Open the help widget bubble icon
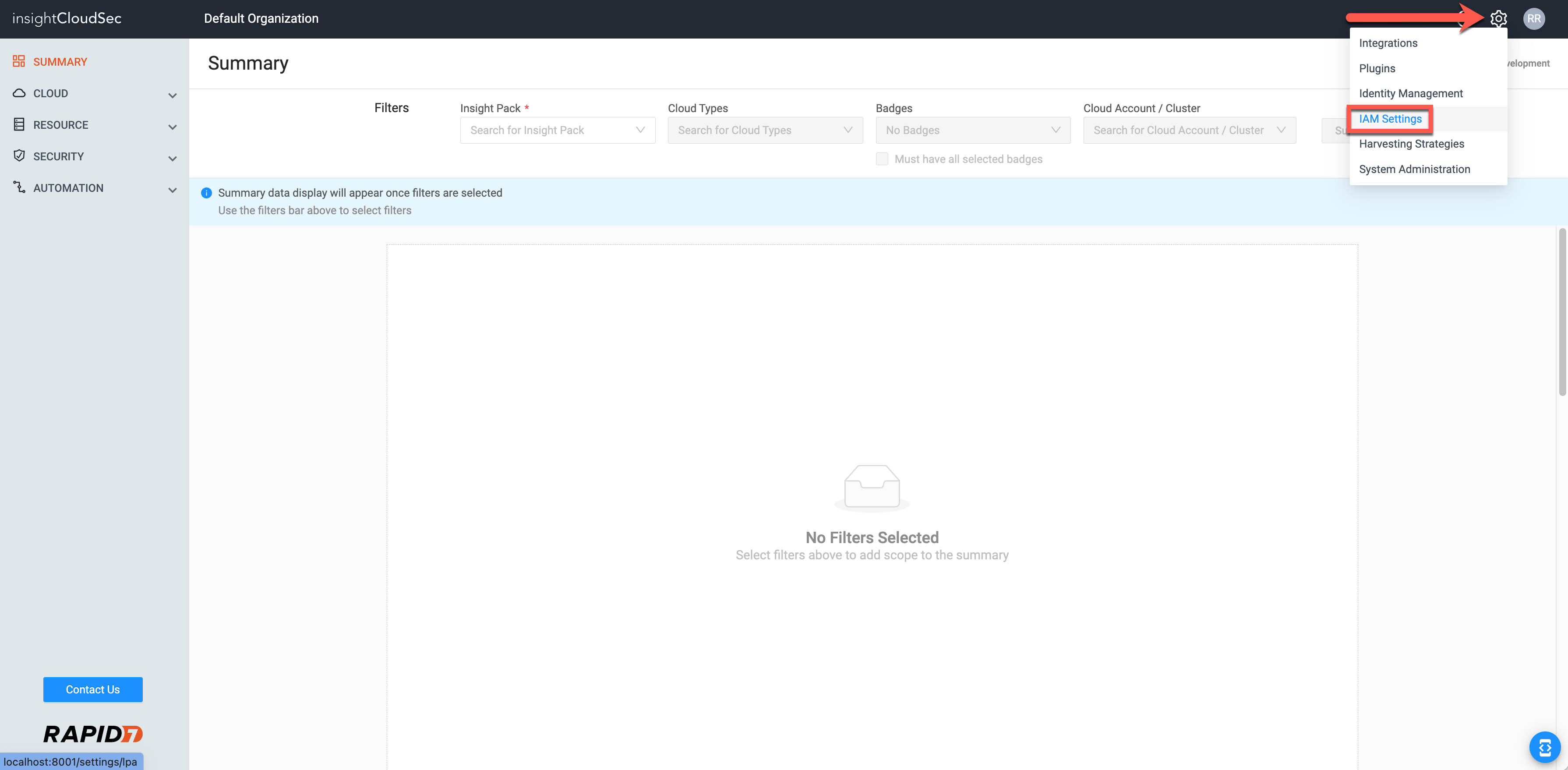Viewport: 1568px width, 770px height. pyautogui.click(x=1544, y=747)
